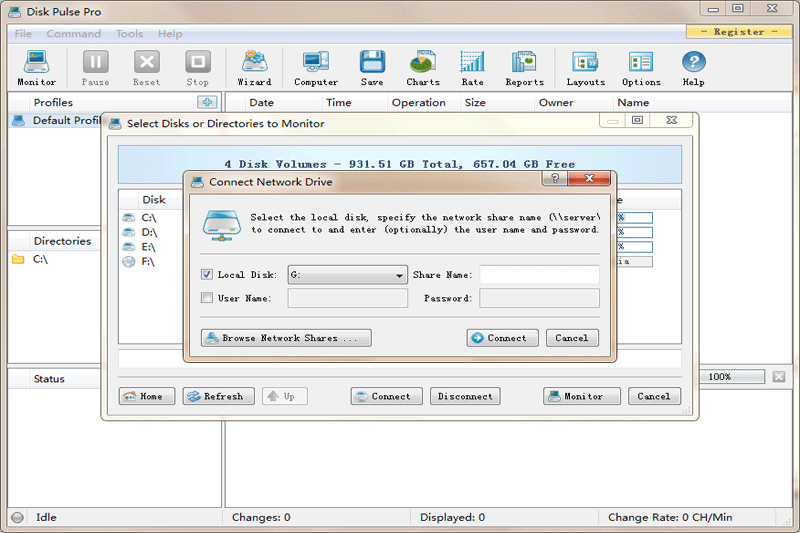
Task: Click the Help question mark icon
Action: pos(693,68)
